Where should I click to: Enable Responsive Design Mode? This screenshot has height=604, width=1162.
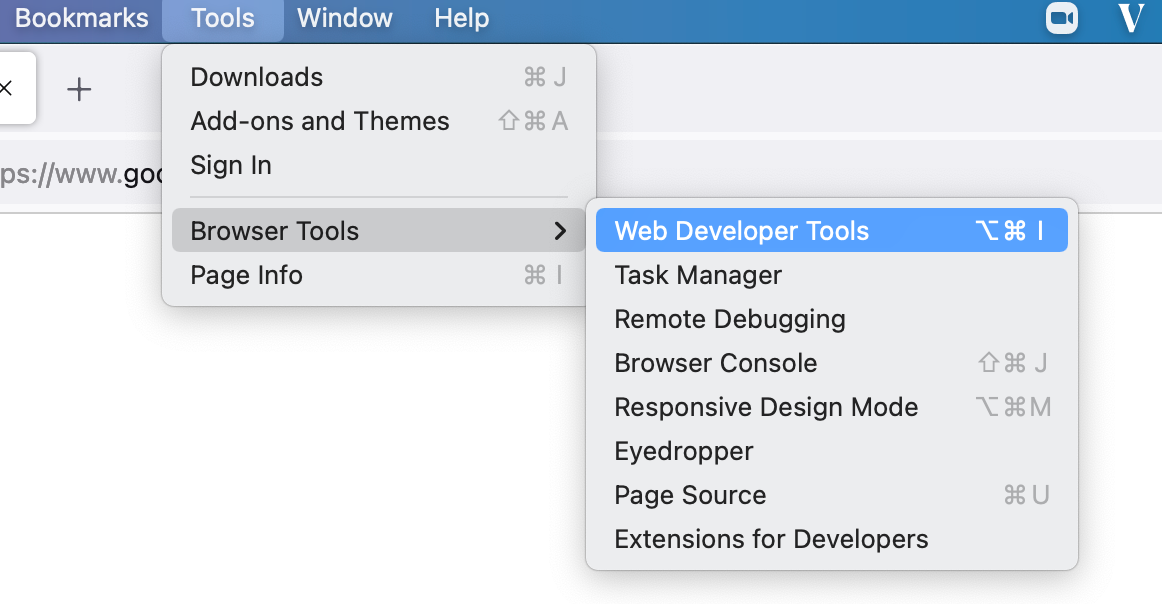click(766, 406)
